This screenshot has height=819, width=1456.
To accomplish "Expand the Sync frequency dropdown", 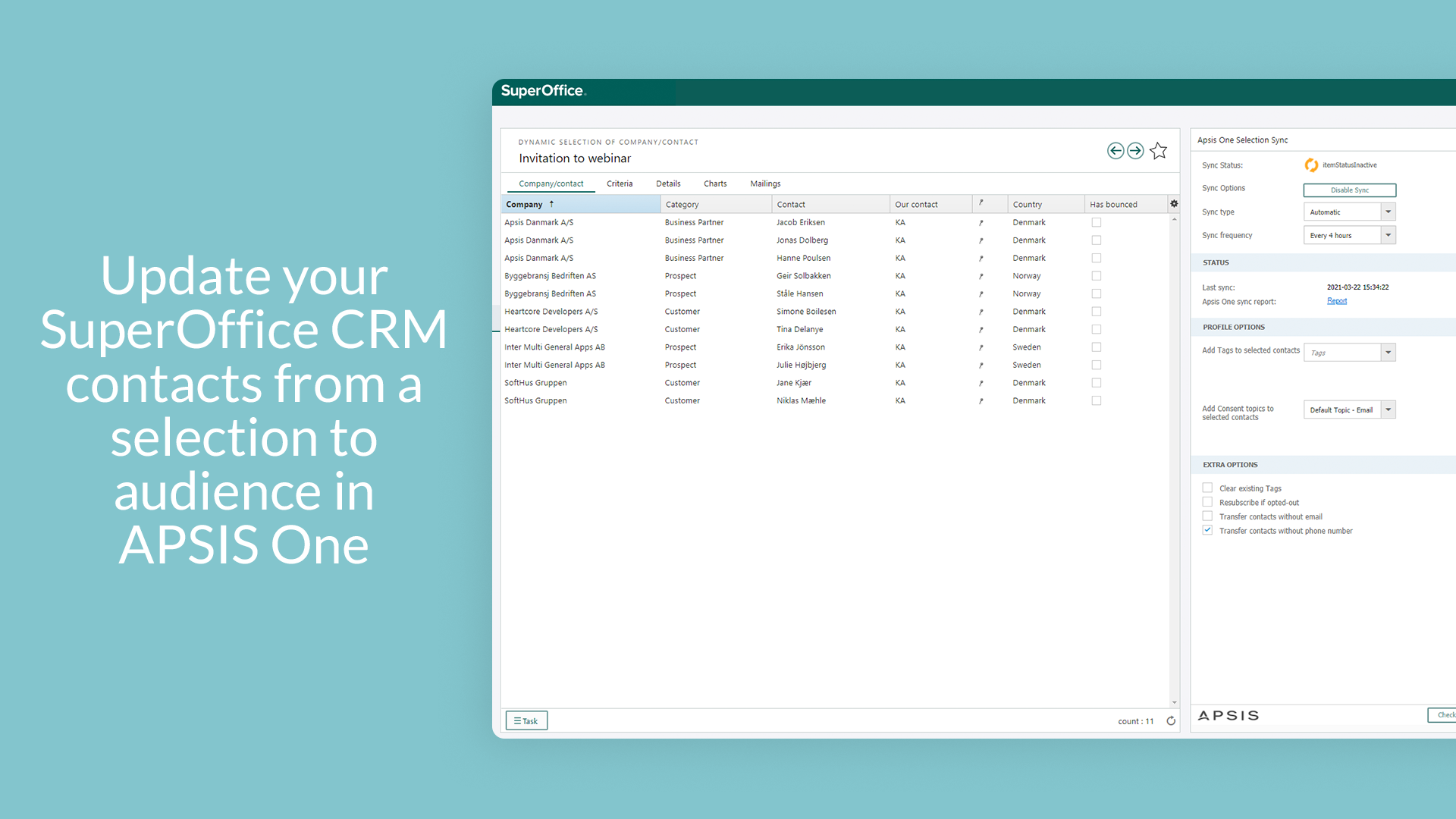I will pos(1388,236).
